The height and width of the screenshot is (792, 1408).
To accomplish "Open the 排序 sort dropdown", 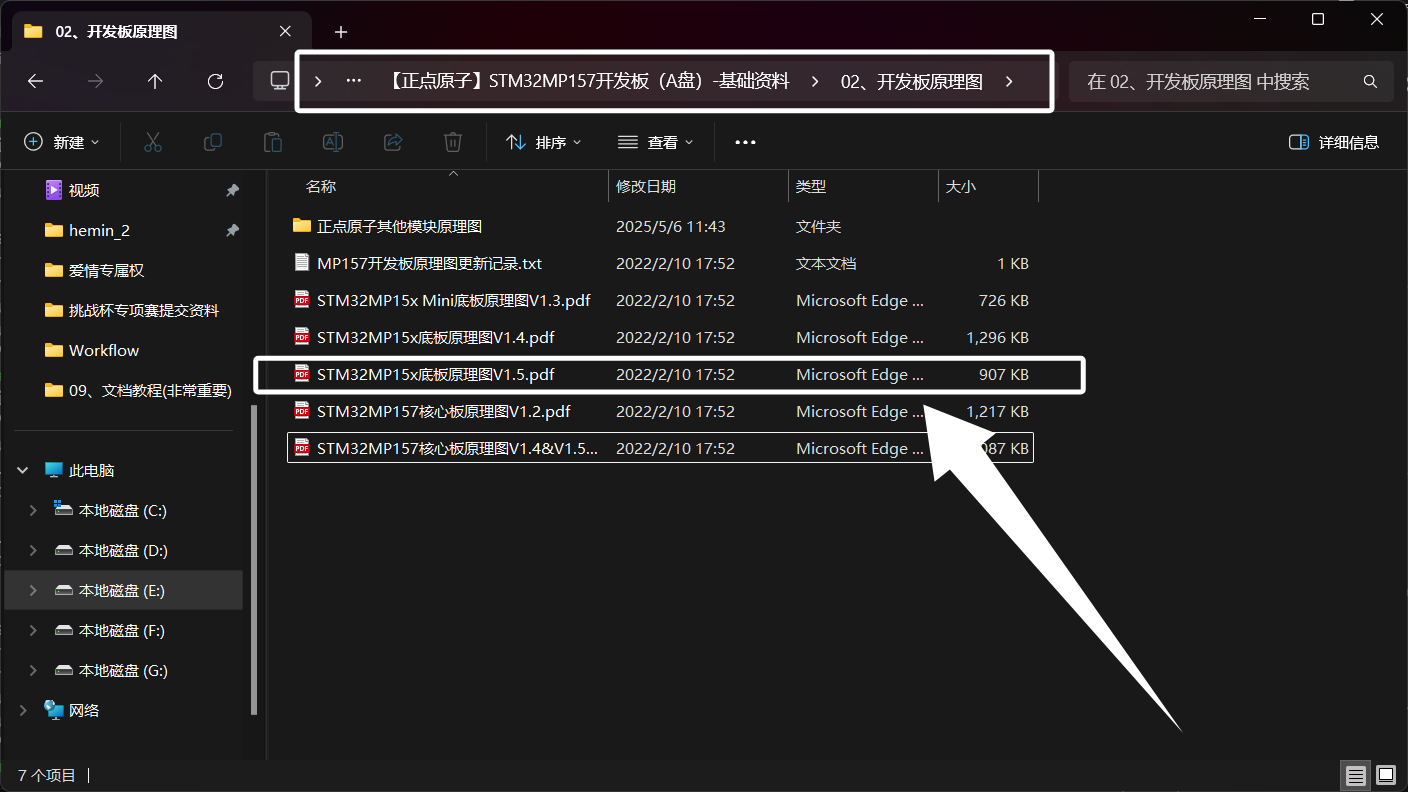I will 545,141.
